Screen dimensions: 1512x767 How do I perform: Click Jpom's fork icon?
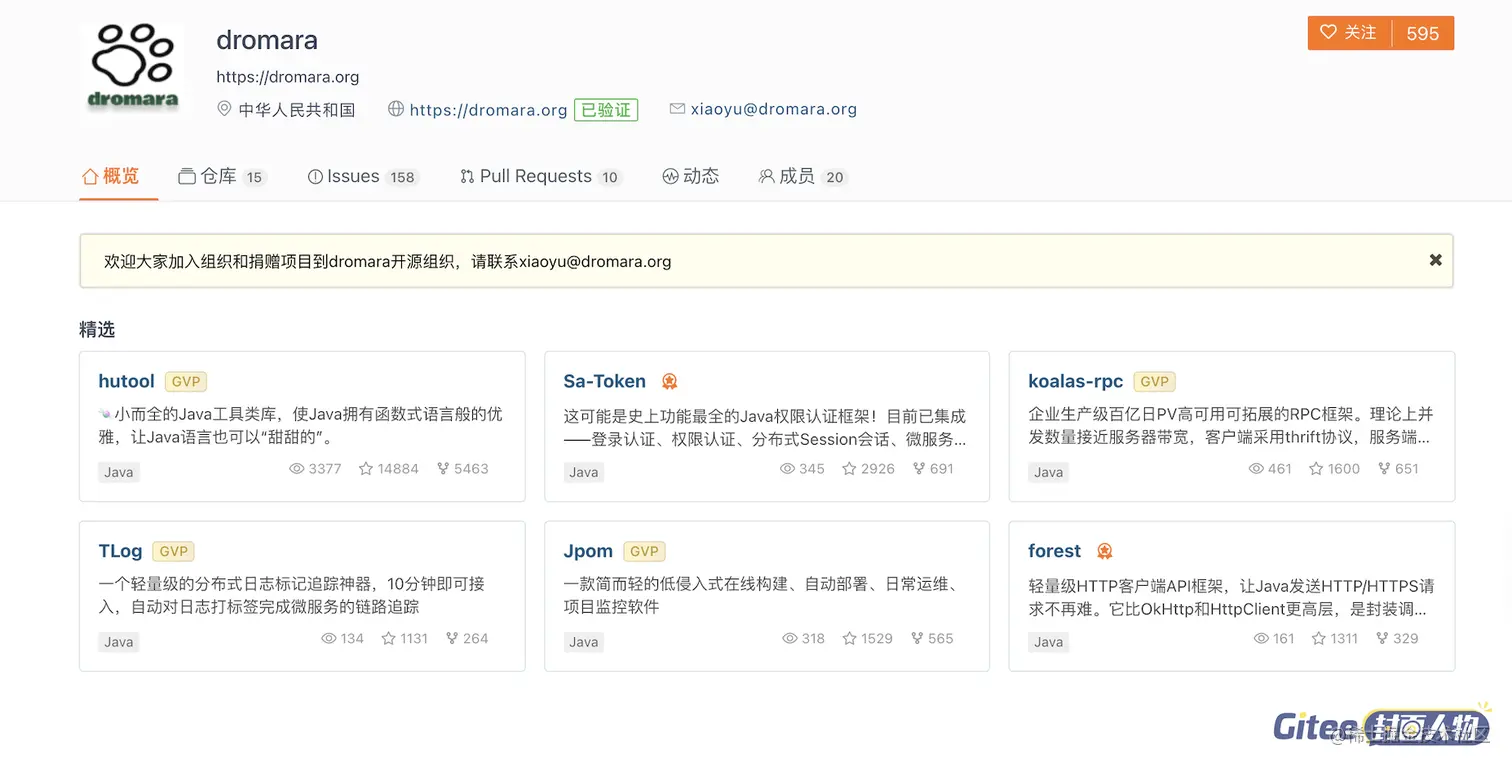tap(917, 638)
